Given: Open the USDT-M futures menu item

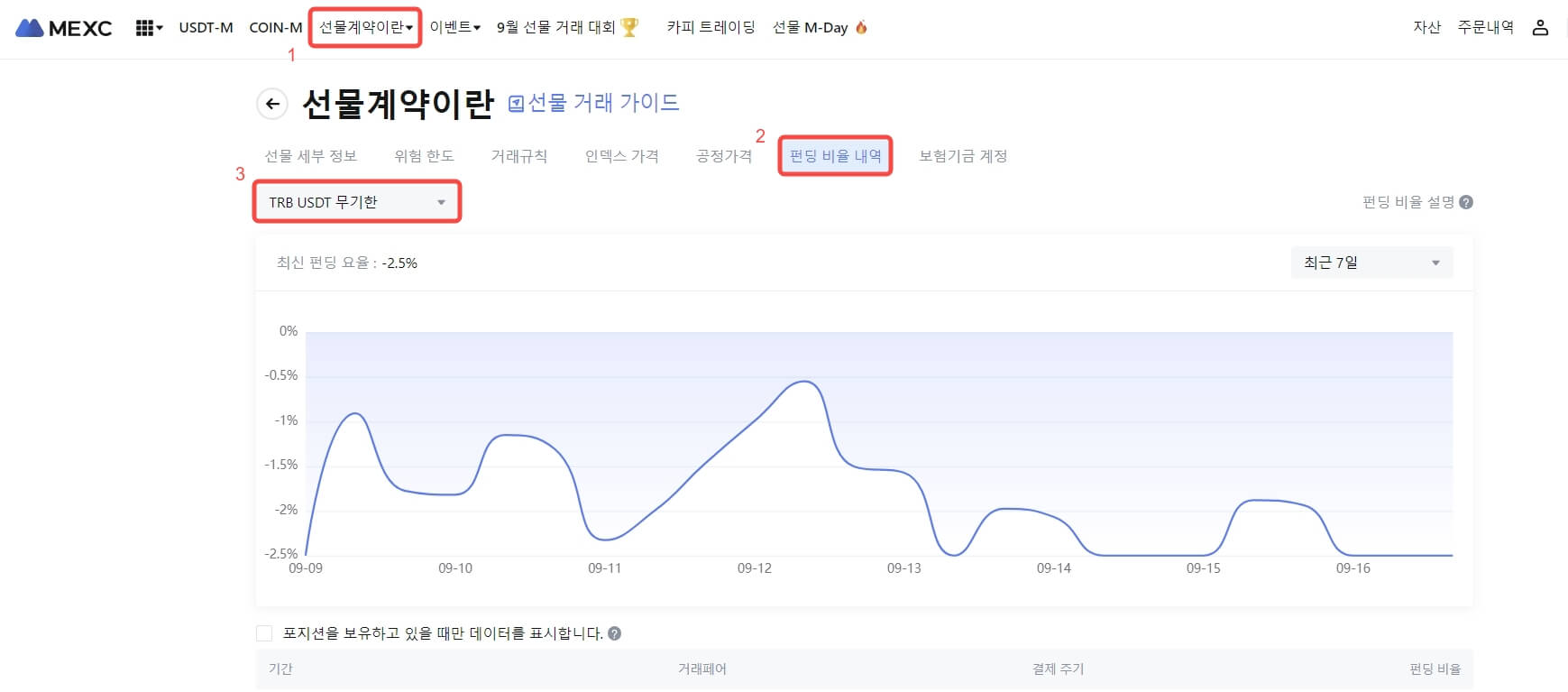Looking at the screenshot, I should [x=206, y=28].
